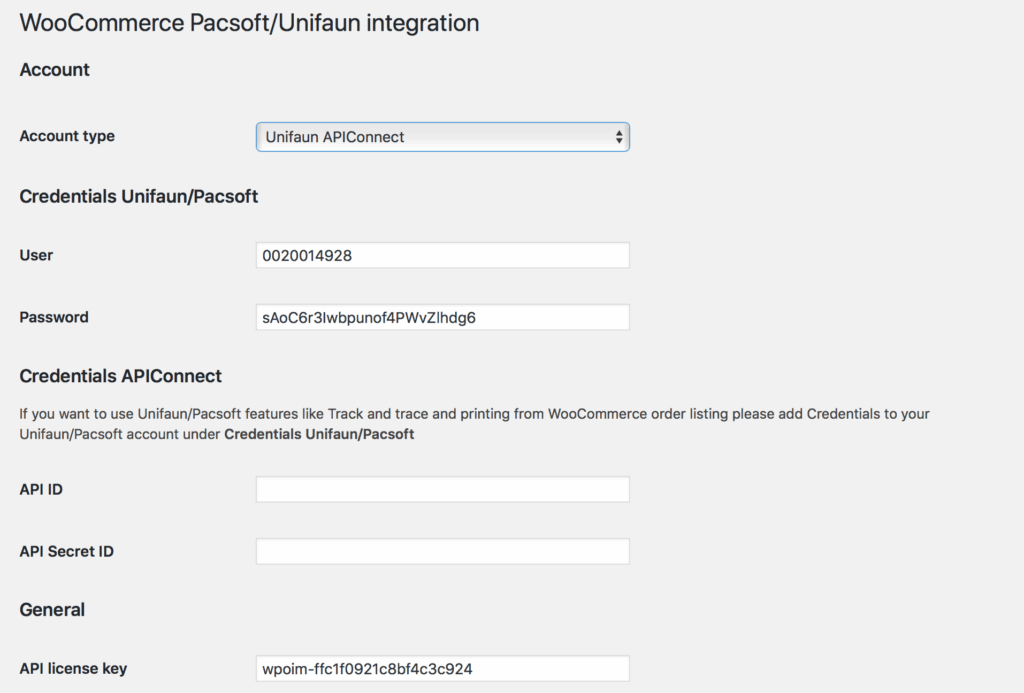The image size is (1024, 693).
Task: Click the API license key field
Action: 442,668
